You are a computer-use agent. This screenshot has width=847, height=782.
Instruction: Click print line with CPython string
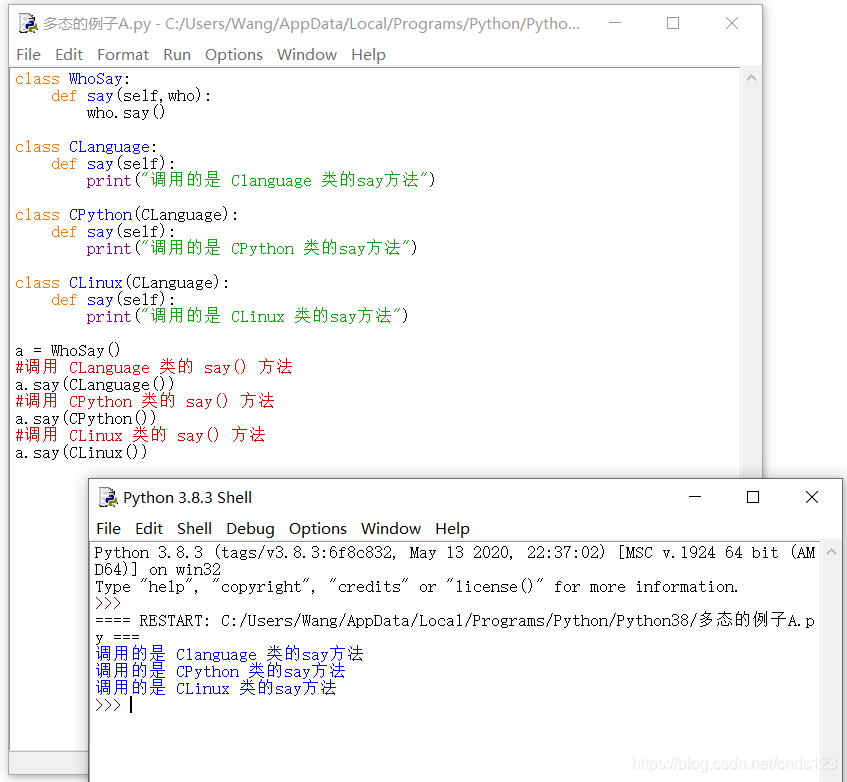(x=252, y=248)
